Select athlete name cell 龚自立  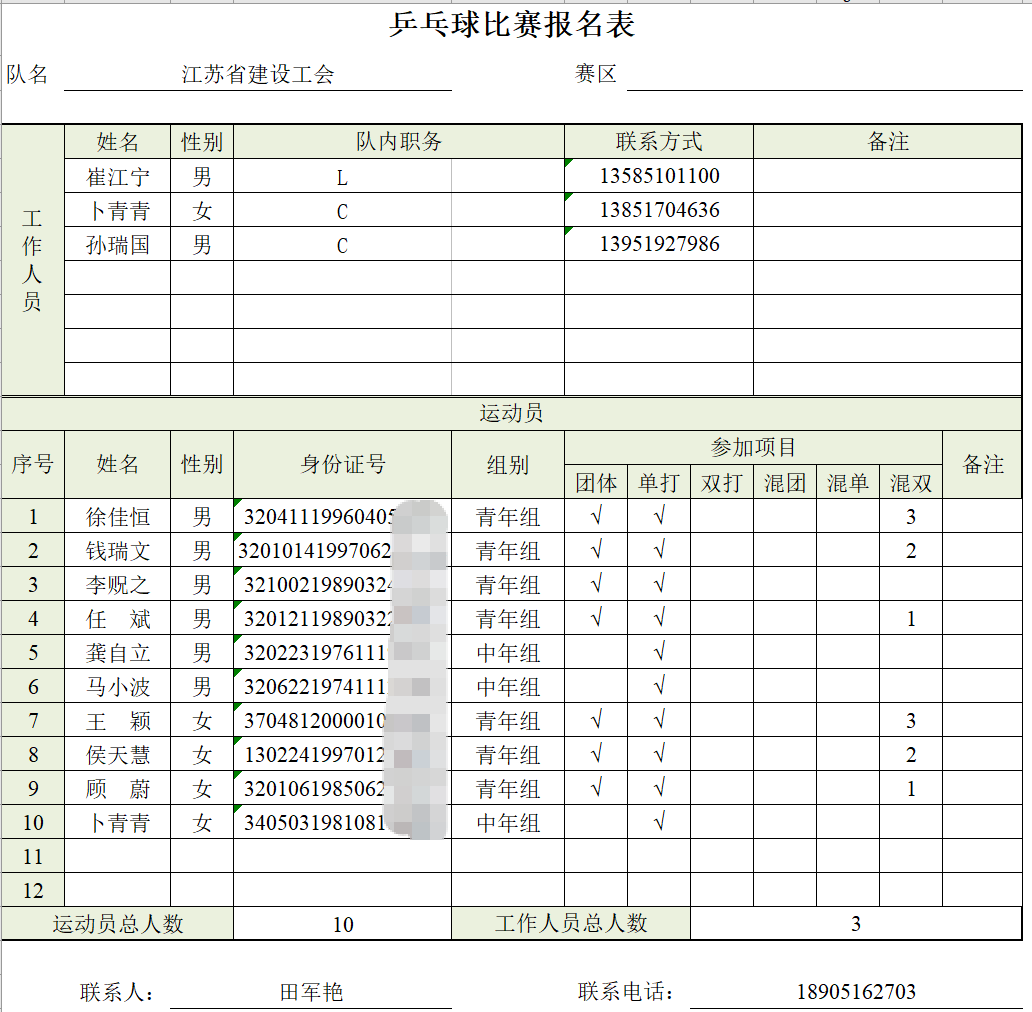[x=118, y=652]
